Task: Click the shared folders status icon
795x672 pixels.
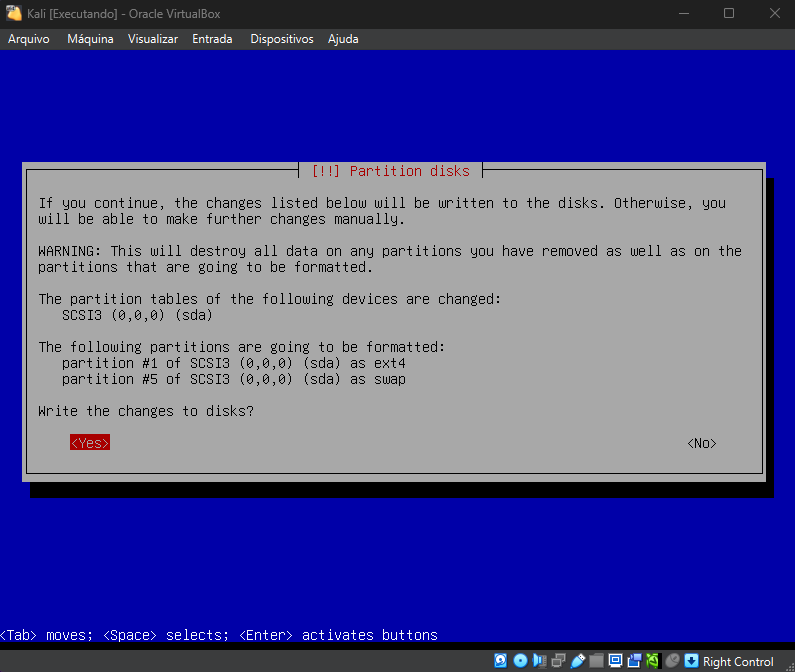Action: coord(596,661)
